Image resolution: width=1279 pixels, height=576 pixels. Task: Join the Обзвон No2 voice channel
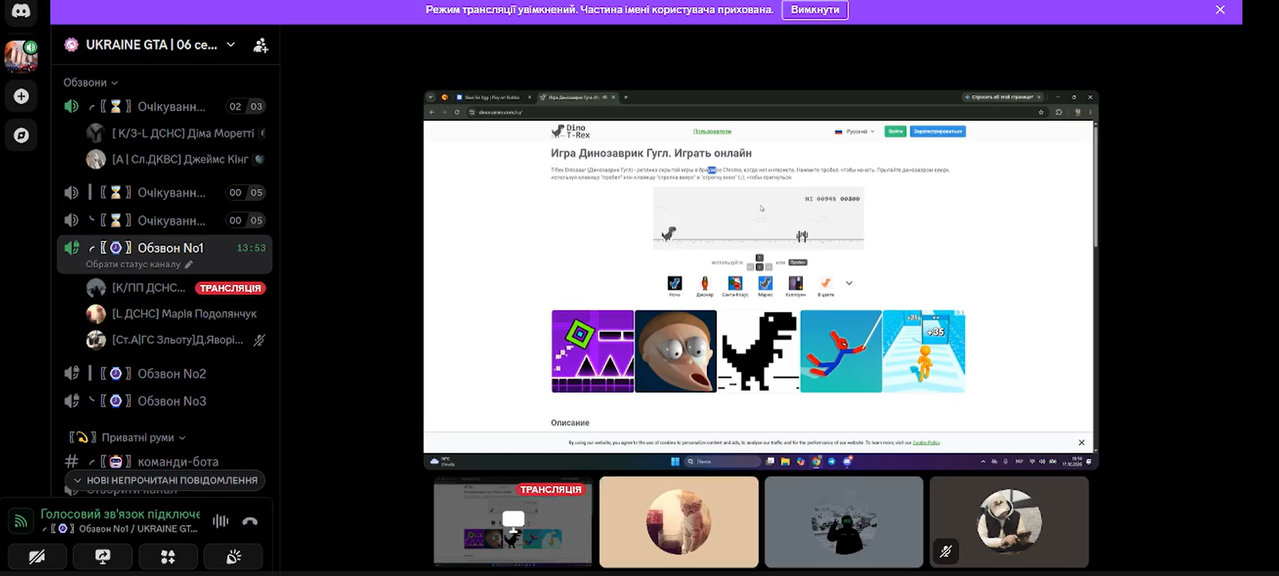tap(164, 373)
